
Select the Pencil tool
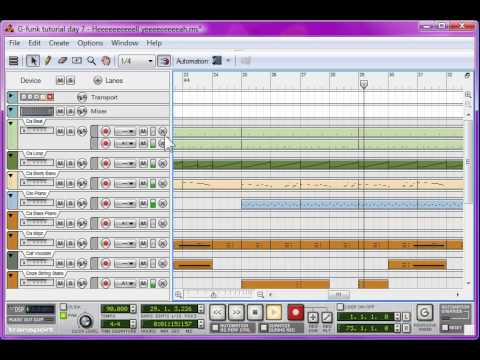click(48, 61)
